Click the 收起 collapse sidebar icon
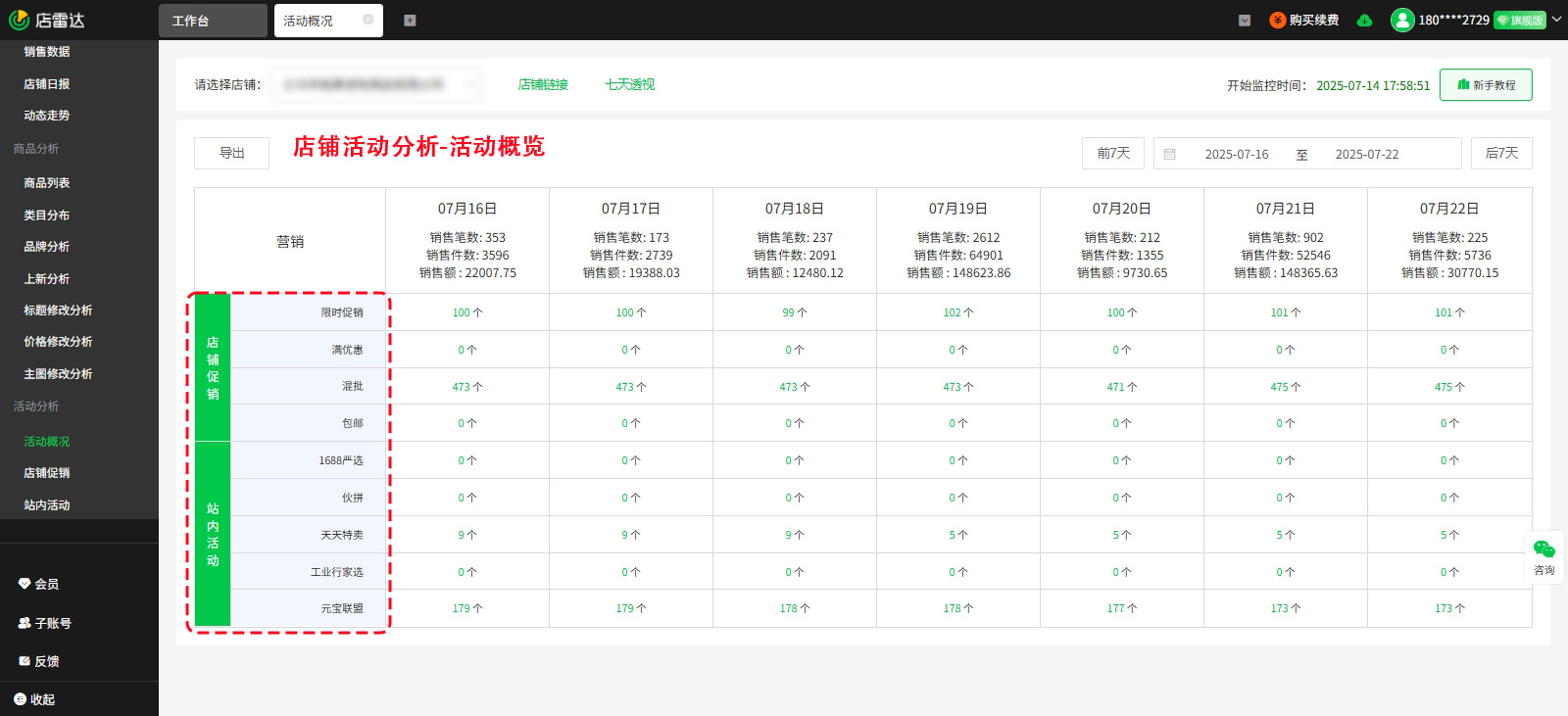The width and height of the screenshot is (1568, 716). pyautogui.click(x=20, y=699)
